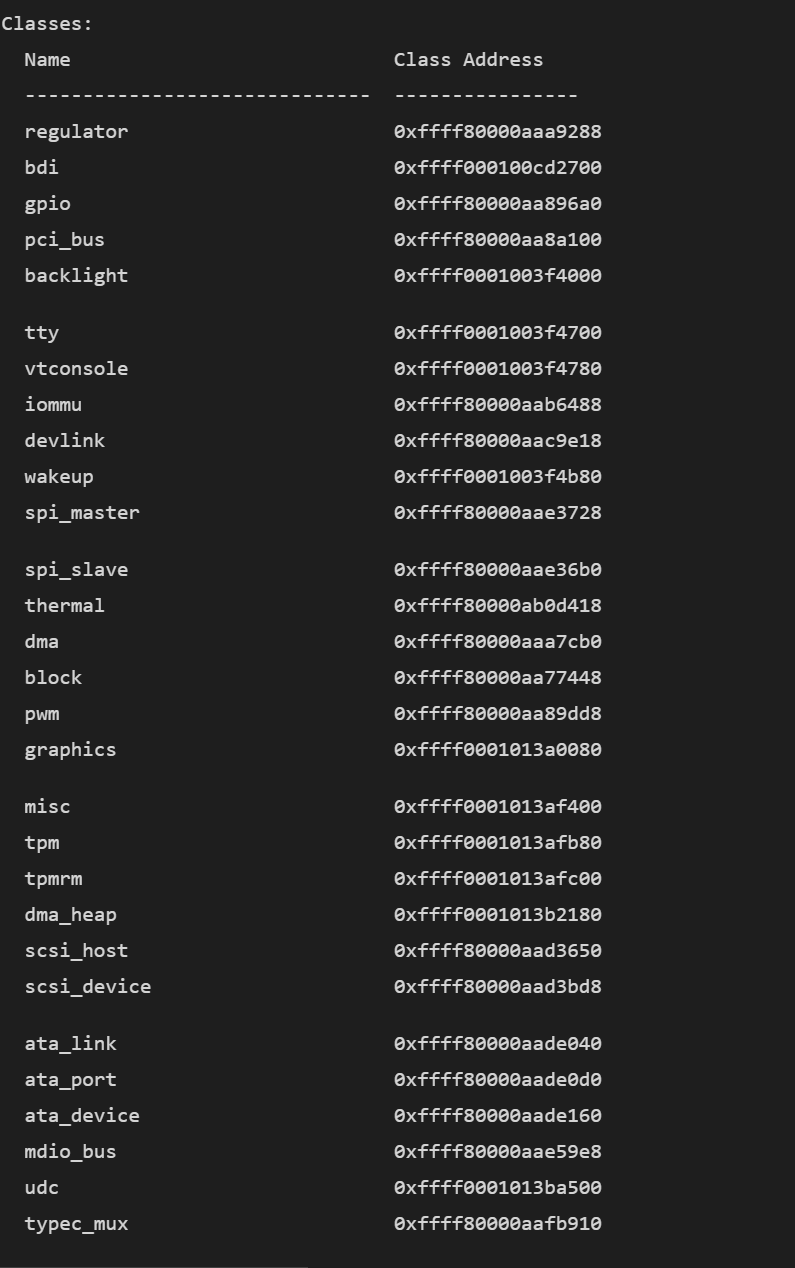Viewport: 795px width, 1268px height.
Task: Click the 'spi_master' class name
Action: [82, 513]
